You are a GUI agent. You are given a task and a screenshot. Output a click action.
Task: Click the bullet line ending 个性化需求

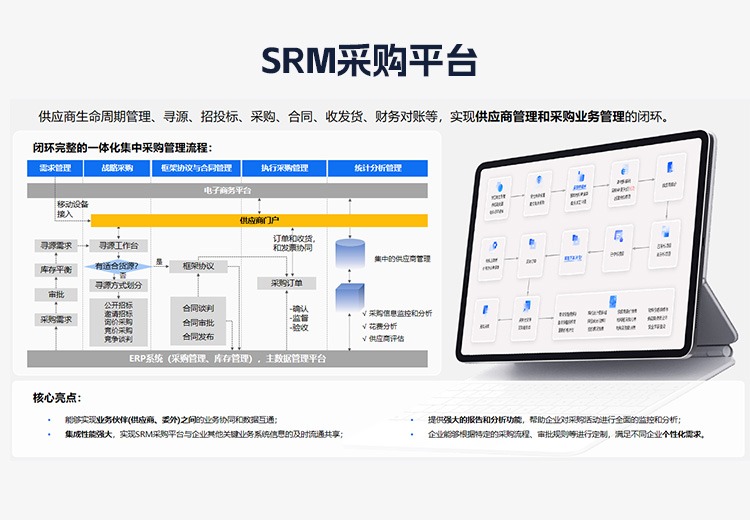tap(567, 434)
